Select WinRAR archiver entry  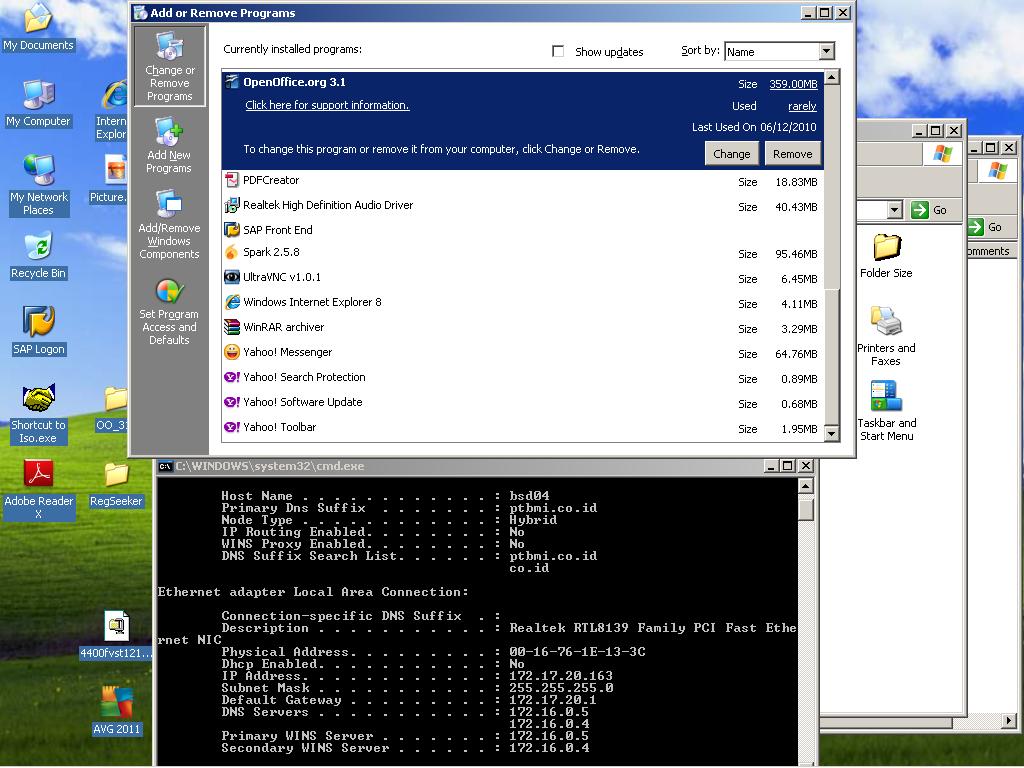pos(283,327)
